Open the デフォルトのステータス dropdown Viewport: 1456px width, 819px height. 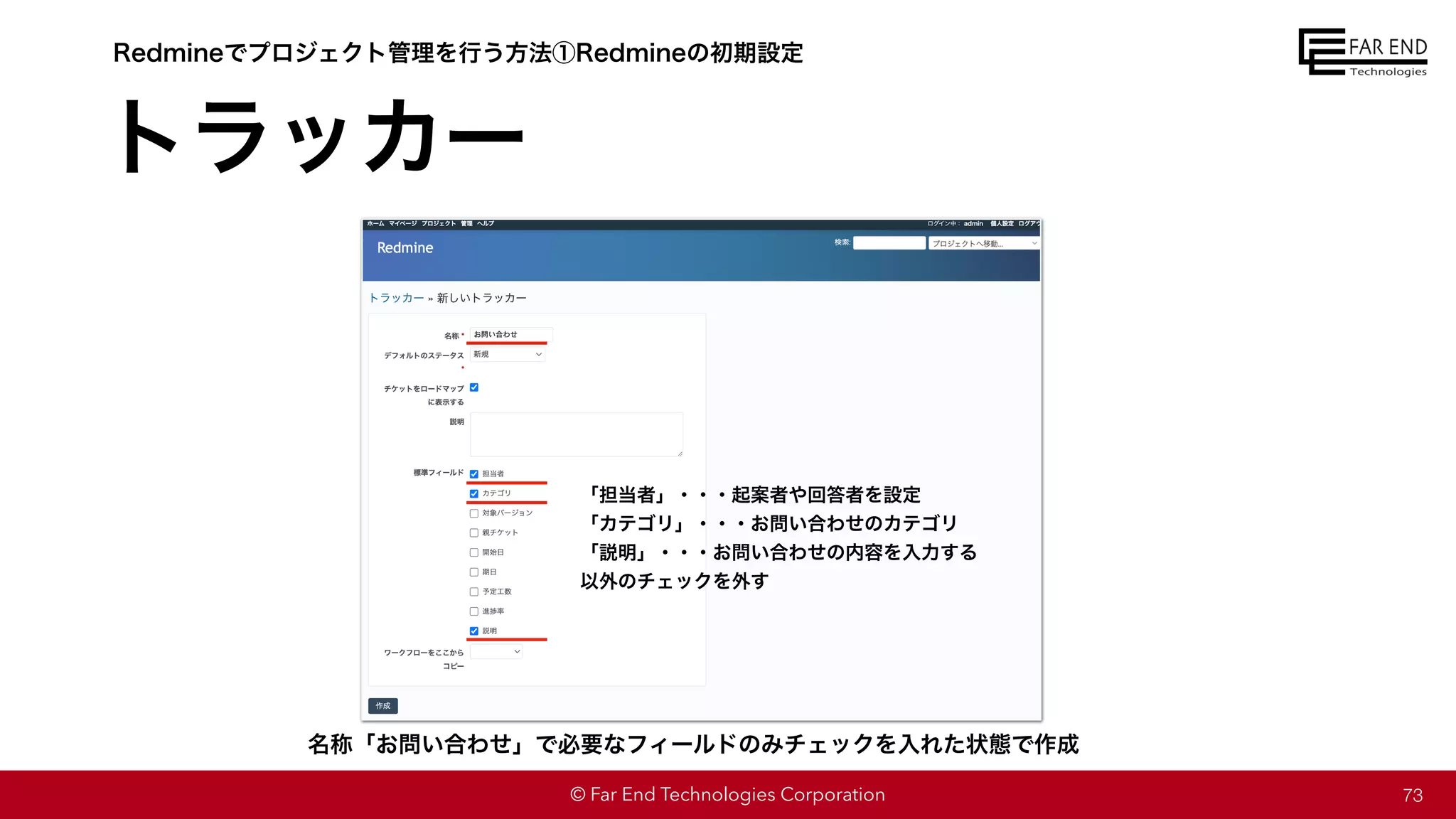(x=508, y=354)
